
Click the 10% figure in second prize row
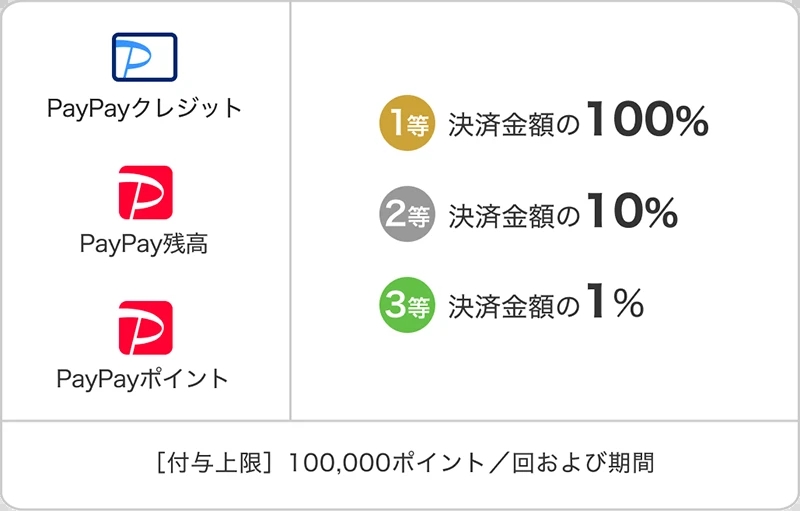(x=632, y=212)
